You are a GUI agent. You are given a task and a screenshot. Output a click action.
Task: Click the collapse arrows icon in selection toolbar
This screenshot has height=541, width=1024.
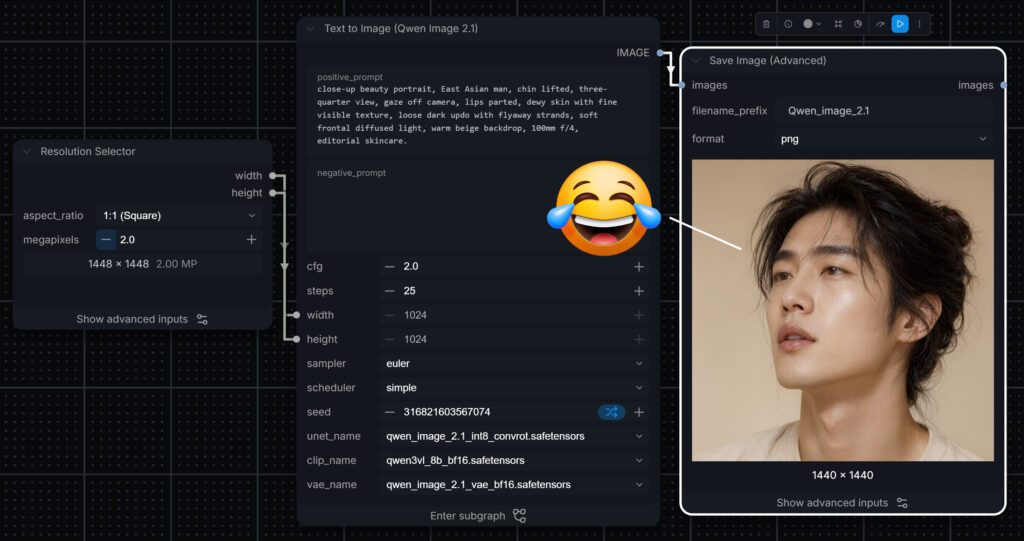tap(838, 24)
